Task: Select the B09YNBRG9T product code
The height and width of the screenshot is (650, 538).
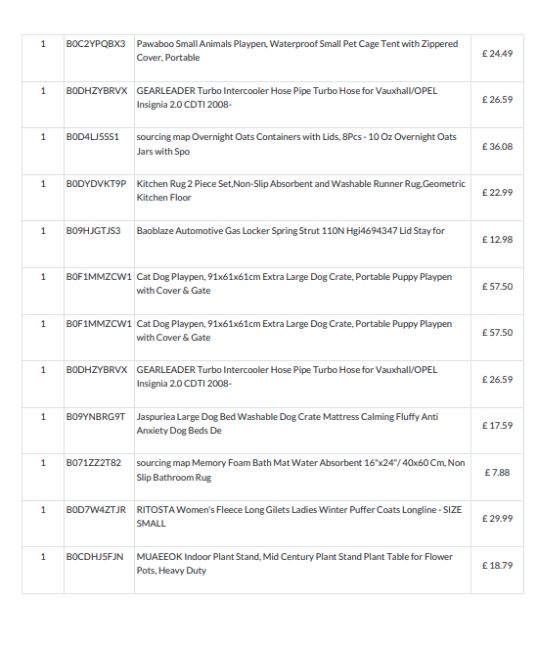Action: [x=95, y=417]
